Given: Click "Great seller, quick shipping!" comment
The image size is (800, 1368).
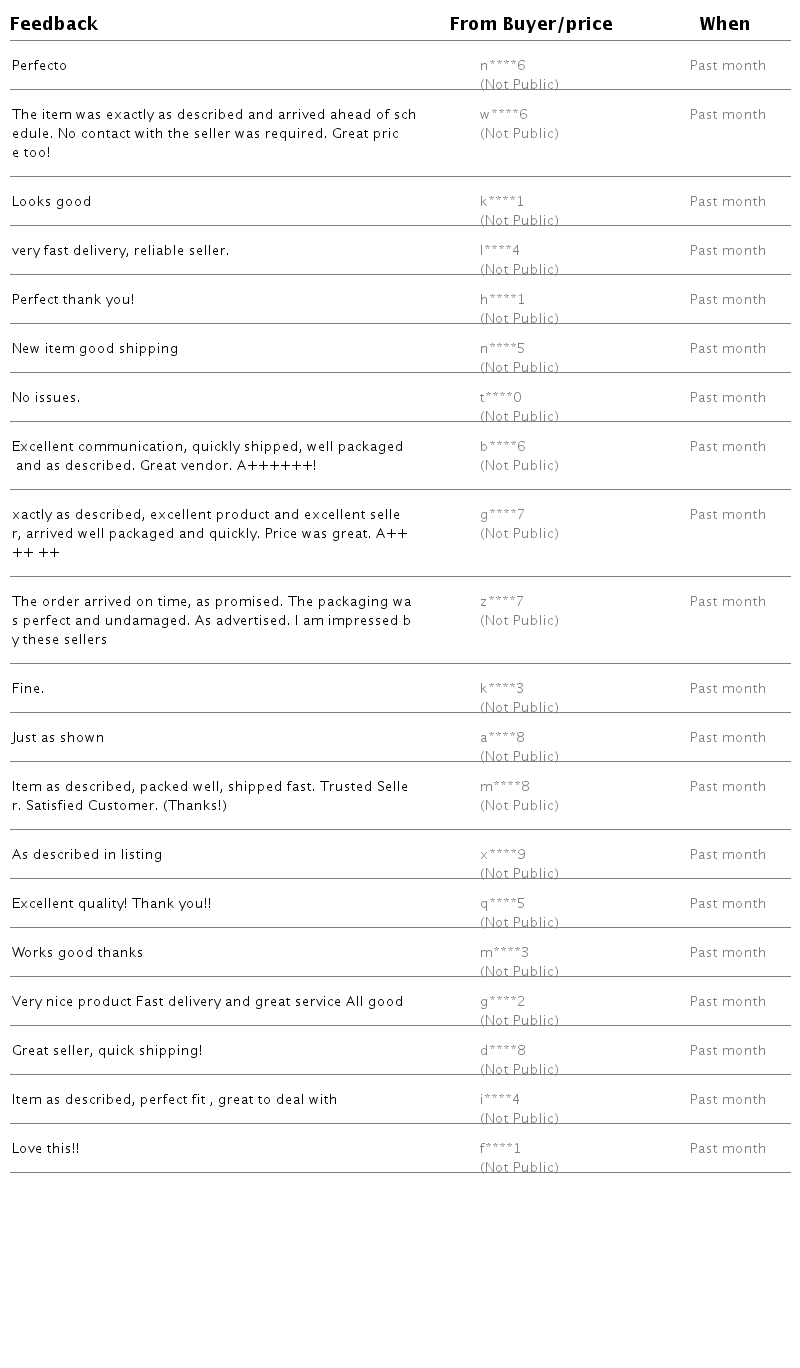Looking at the screenshot, I should [107, 1051].
